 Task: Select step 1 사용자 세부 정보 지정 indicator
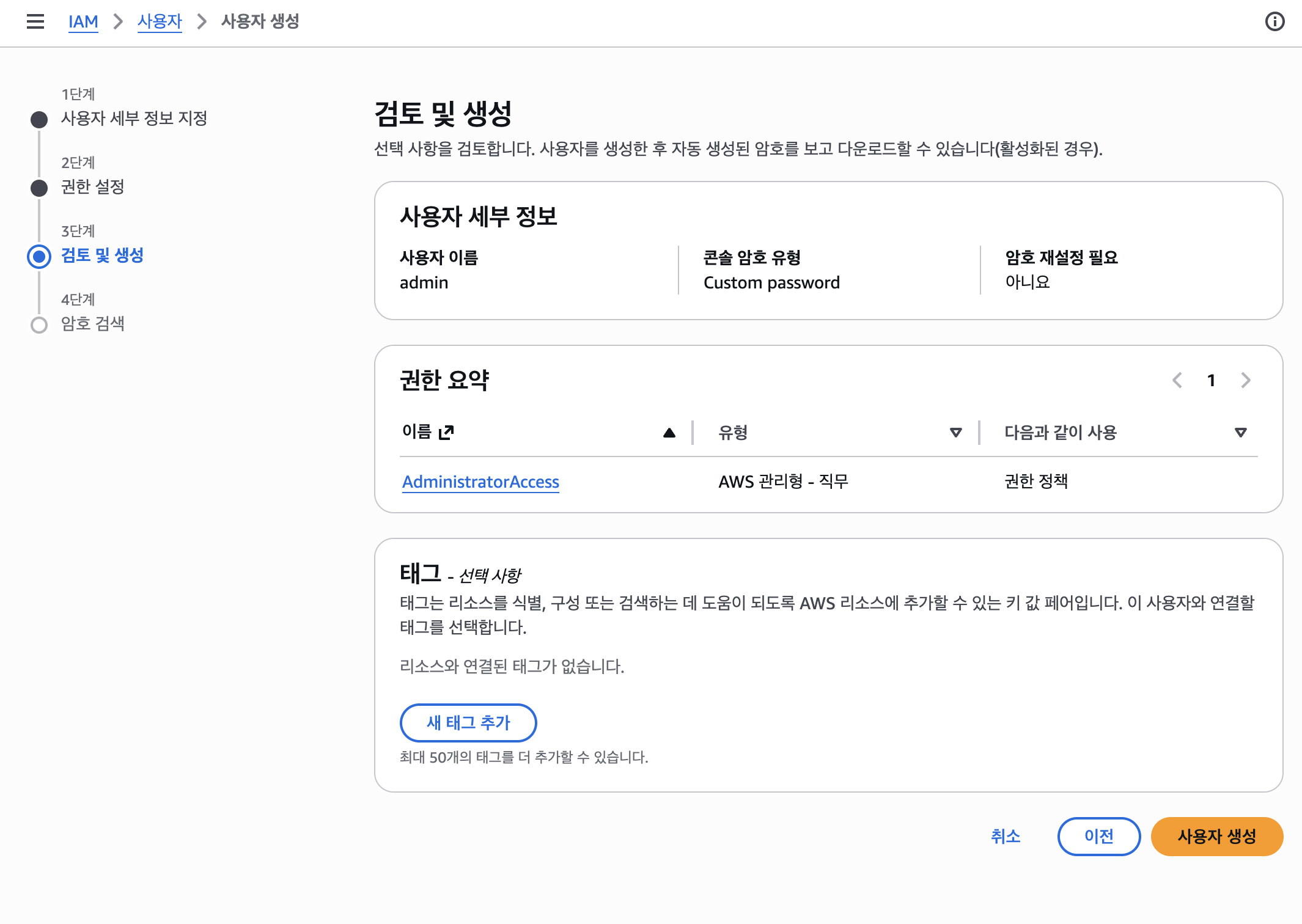click(x=39, y=120)
